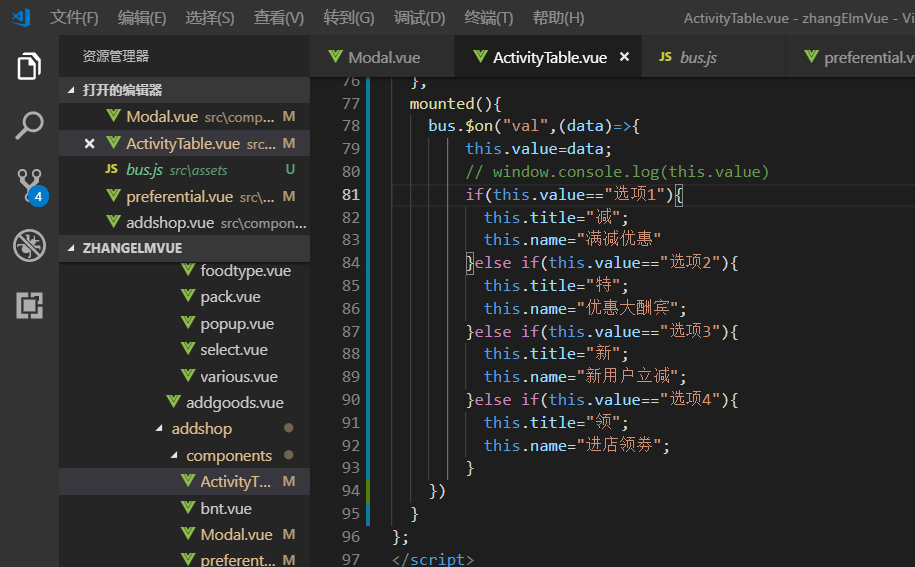
Task: Open 文件(F) menu
Action: [x=74, y=18]
